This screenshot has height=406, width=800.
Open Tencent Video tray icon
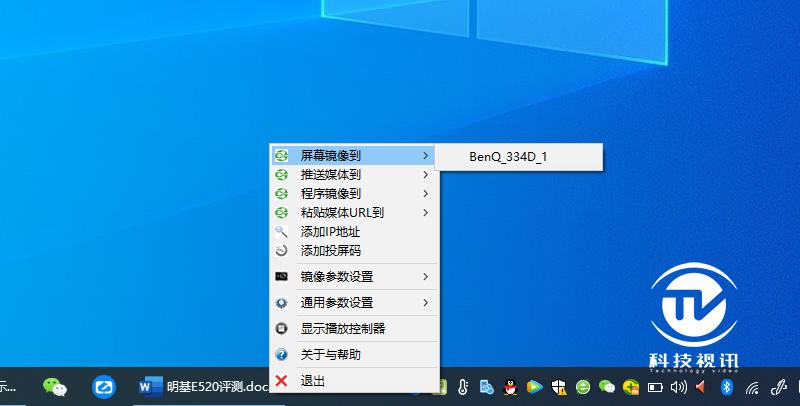click(534, 387)
